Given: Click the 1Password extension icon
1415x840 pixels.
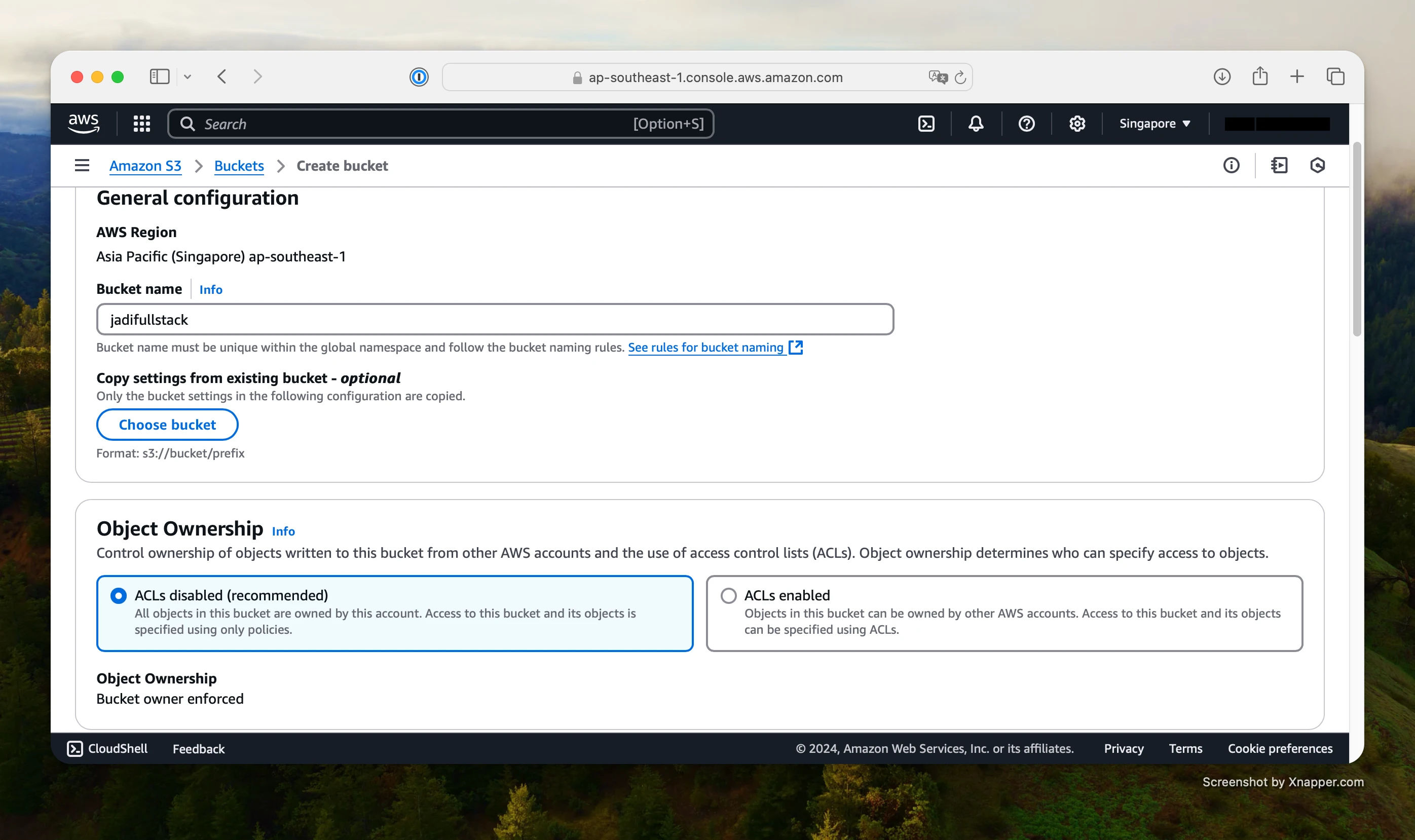Looking at the screenshot, I should pyautogui.click(x=419, y=77).
